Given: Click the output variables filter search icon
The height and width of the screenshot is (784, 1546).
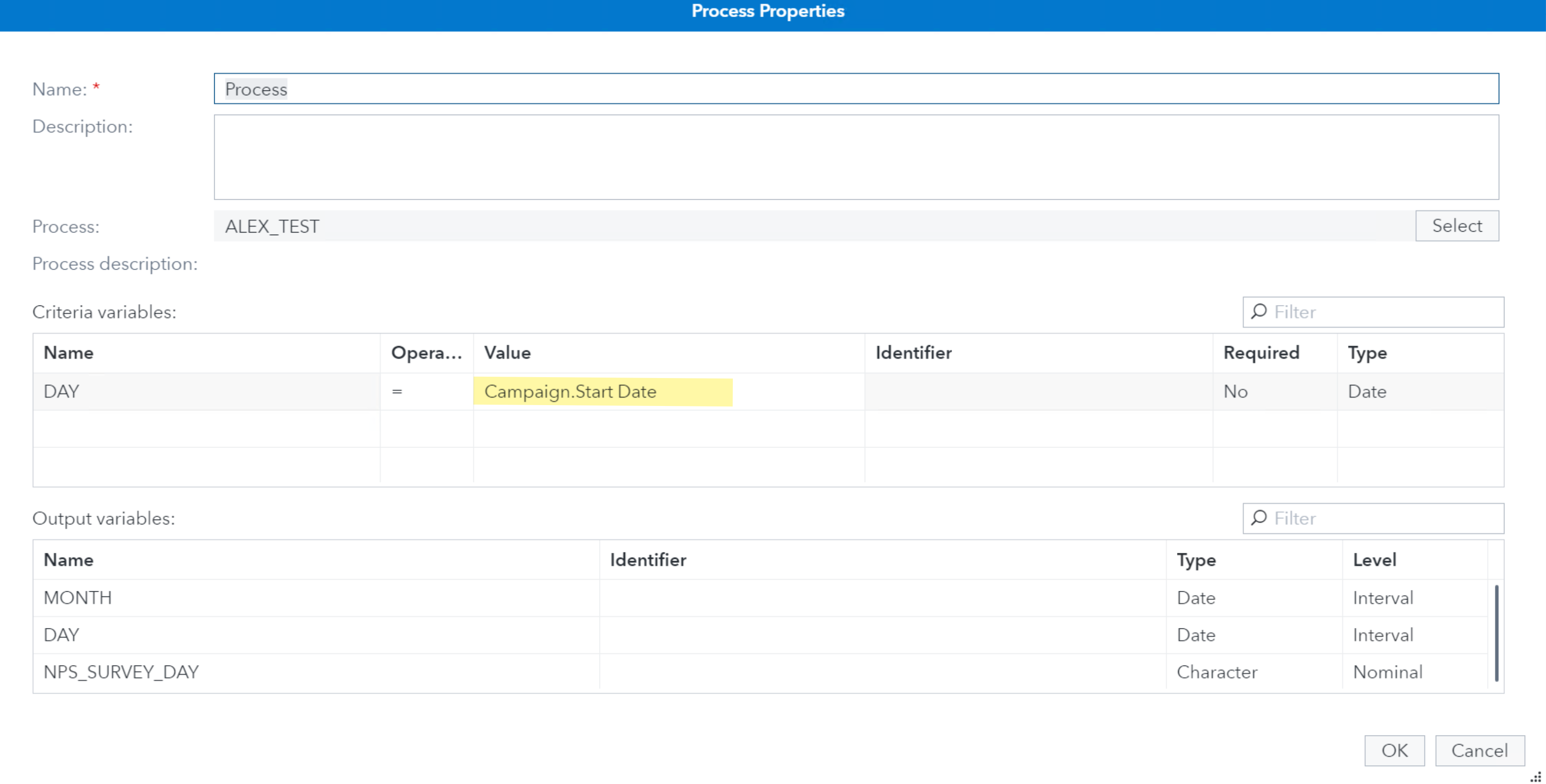Looking at the screenshot, I should (x=1259, y=518).
